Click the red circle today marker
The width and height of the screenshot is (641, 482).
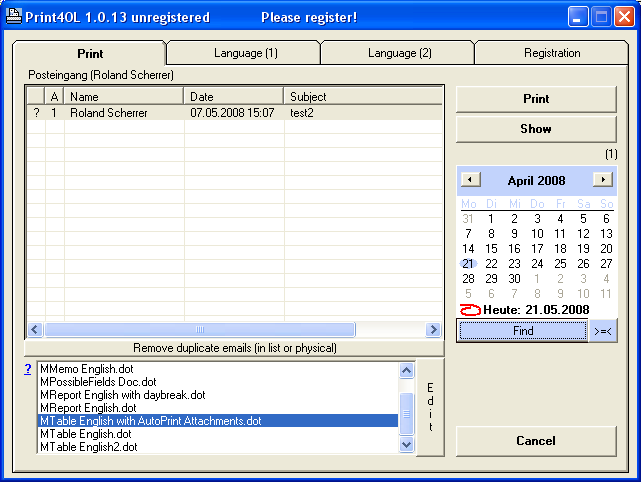pos(470,310)
